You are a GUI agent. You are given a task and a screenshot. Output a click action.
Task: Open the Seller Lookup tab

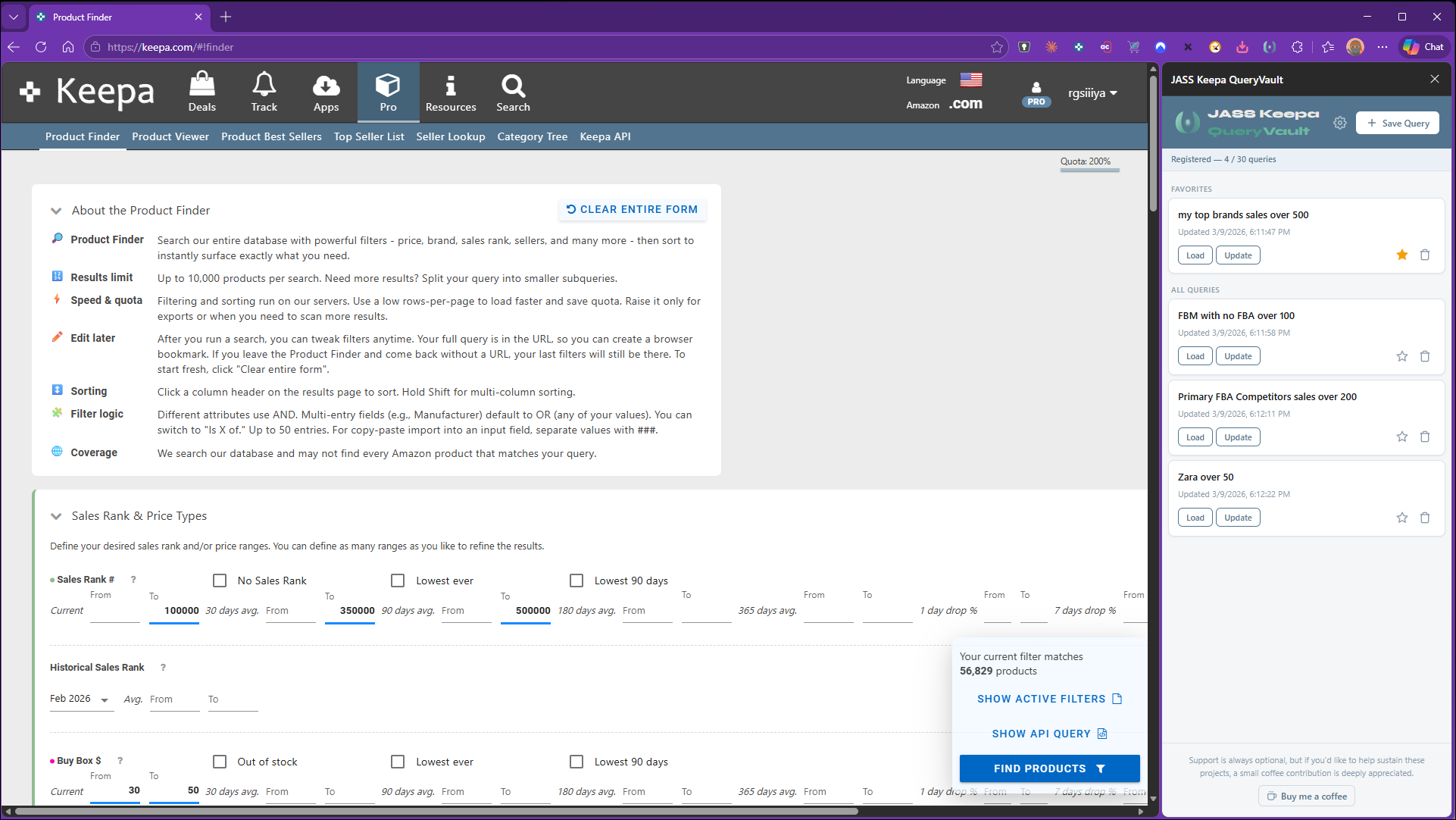pos(451,136)
